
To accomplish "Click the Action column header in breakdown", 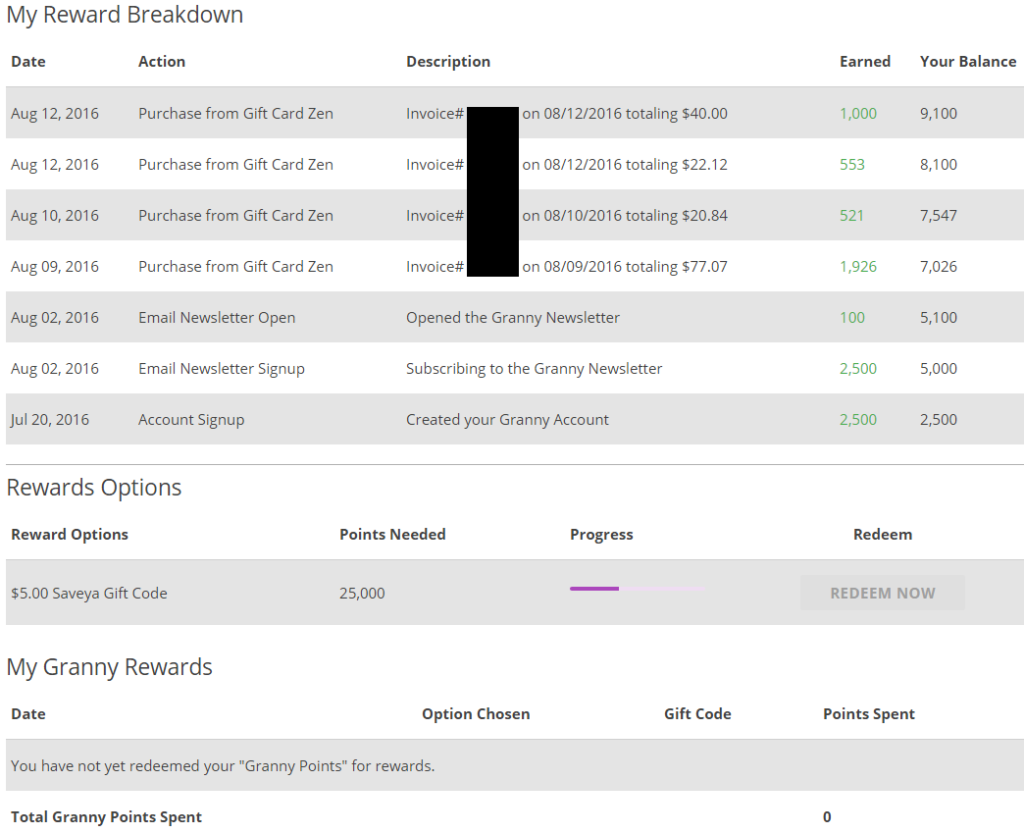I will pos(161,62).
